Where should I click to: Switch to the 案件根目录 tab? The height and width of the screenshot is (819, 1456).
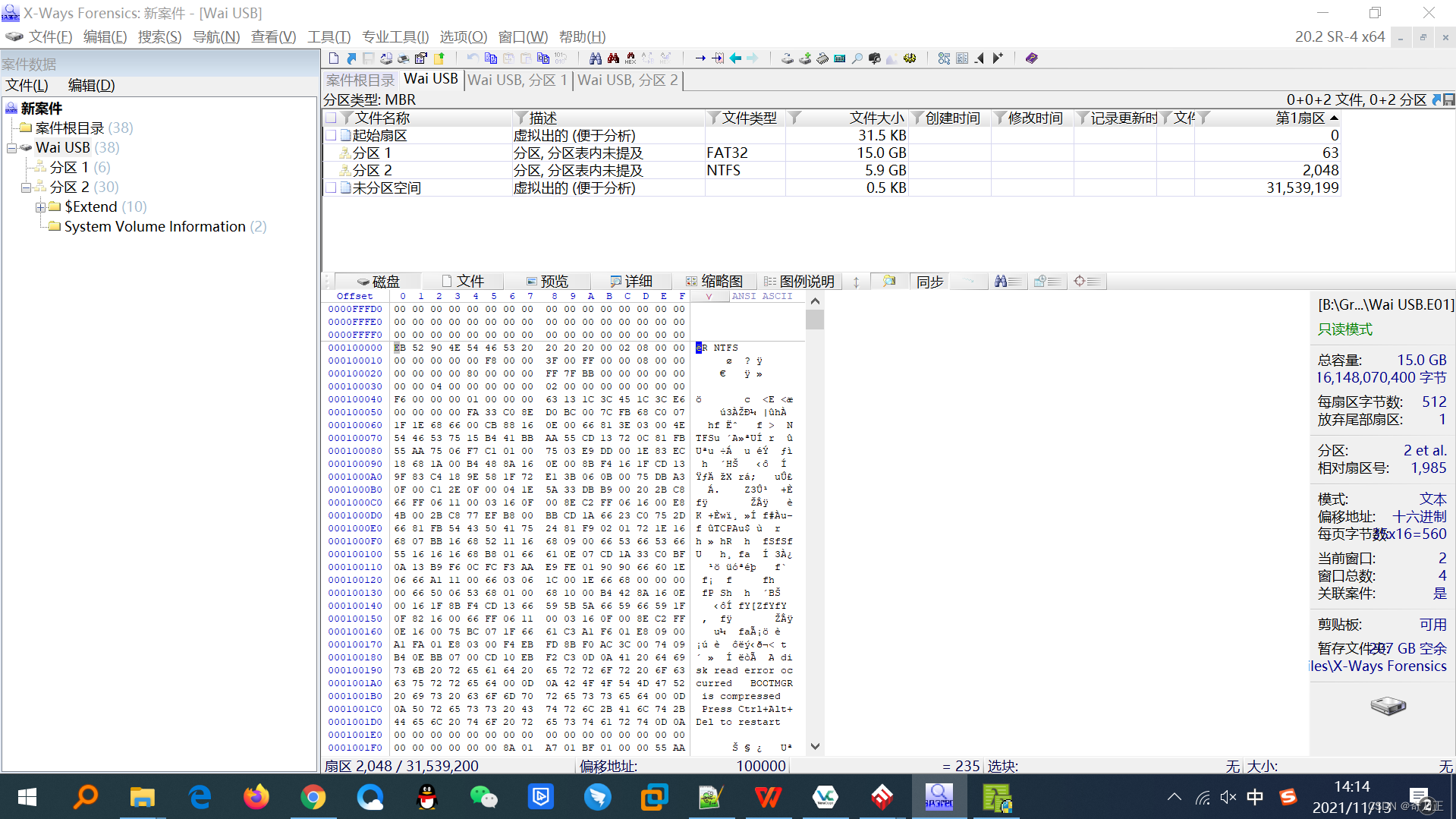tap(360, 80)
